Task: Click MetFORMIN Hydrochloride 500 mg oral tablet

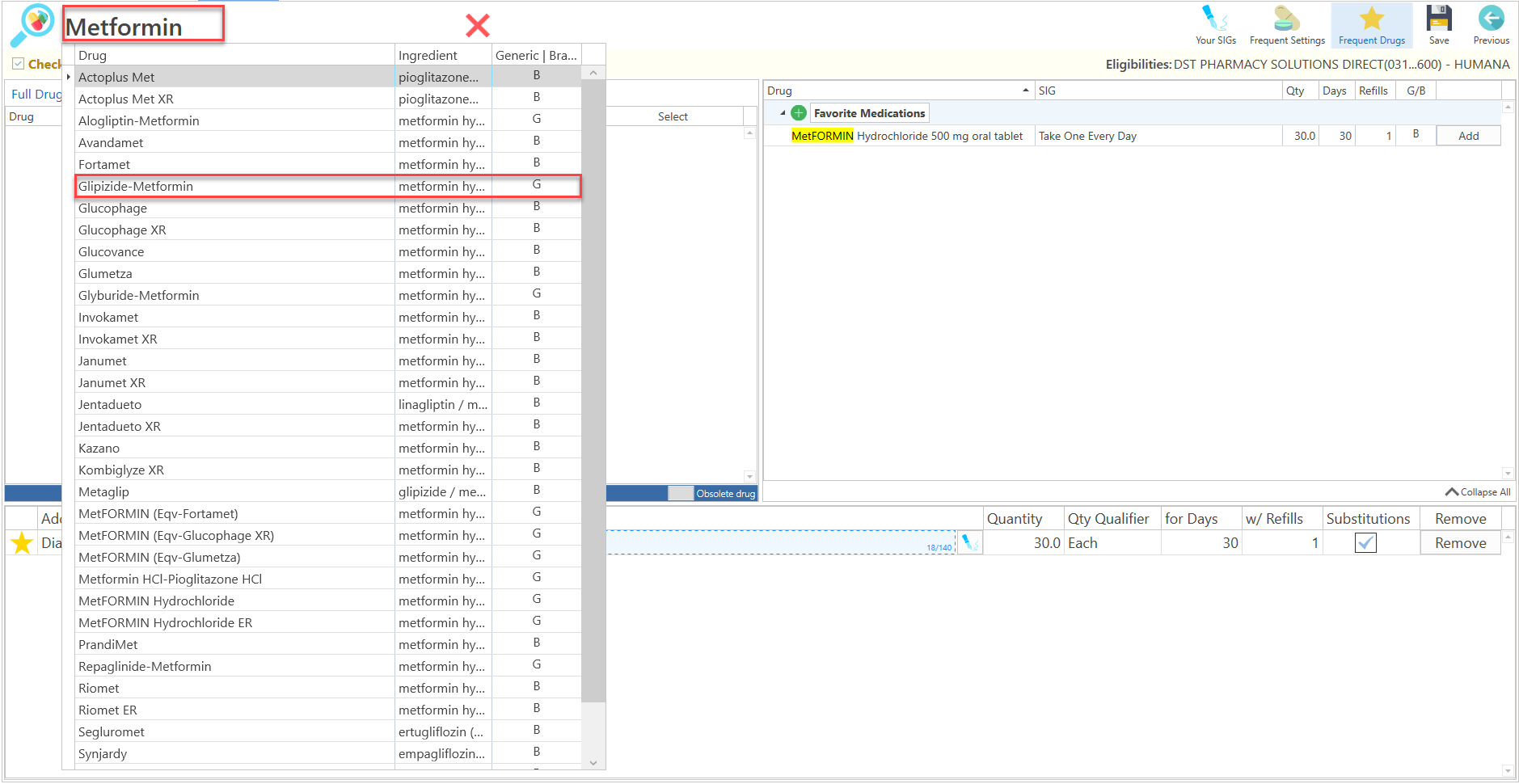Action: (907, 136)
